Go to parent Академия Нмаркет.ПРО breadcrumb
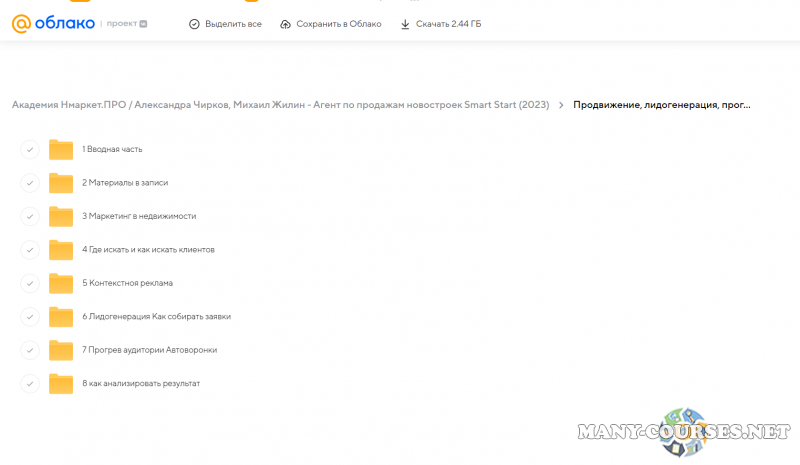The width and height of the screenshot is (800, 465). [x=280, y=105]
